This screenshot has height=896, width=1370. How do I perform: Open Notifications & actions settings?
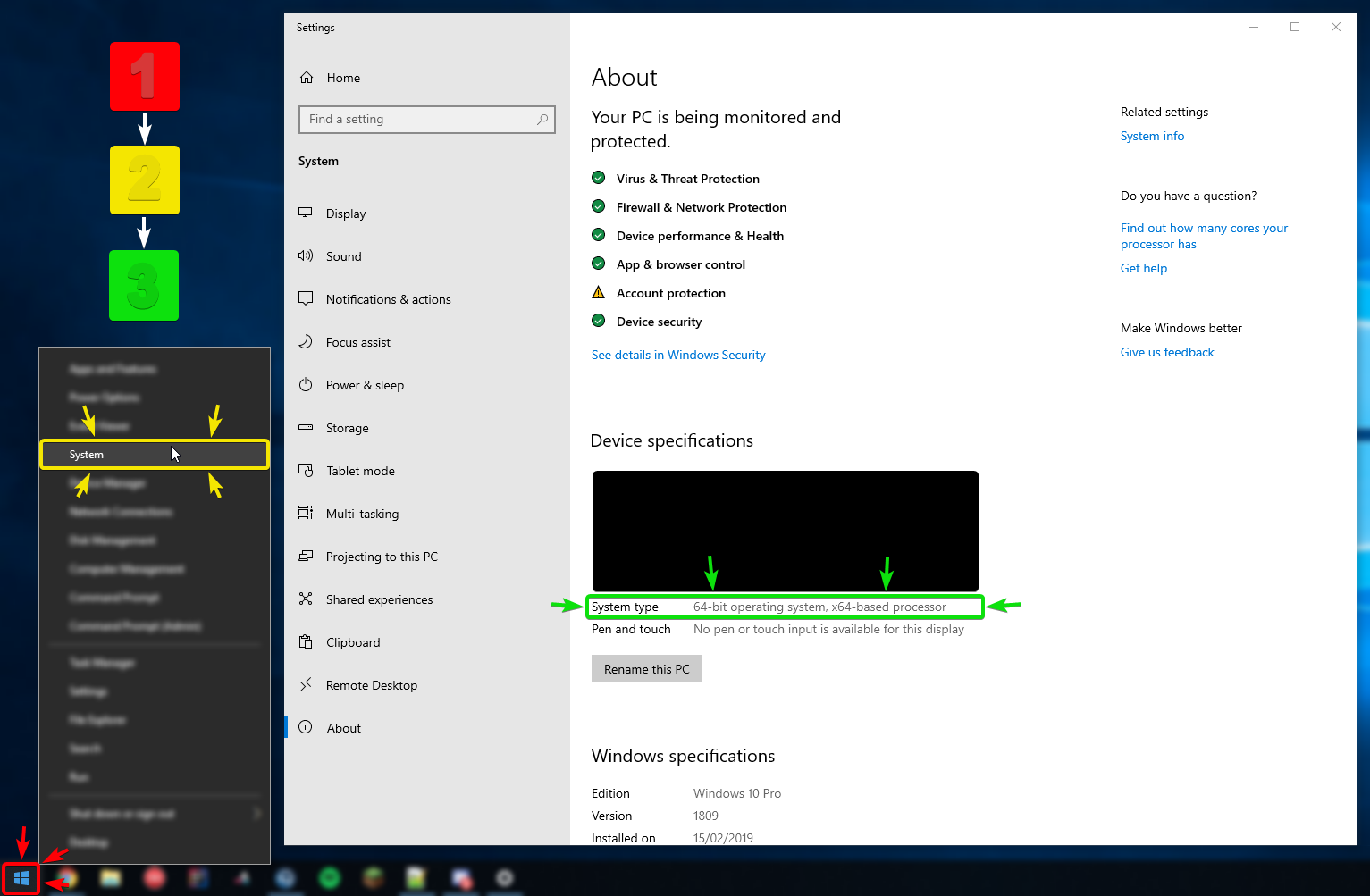pos(388,299)
